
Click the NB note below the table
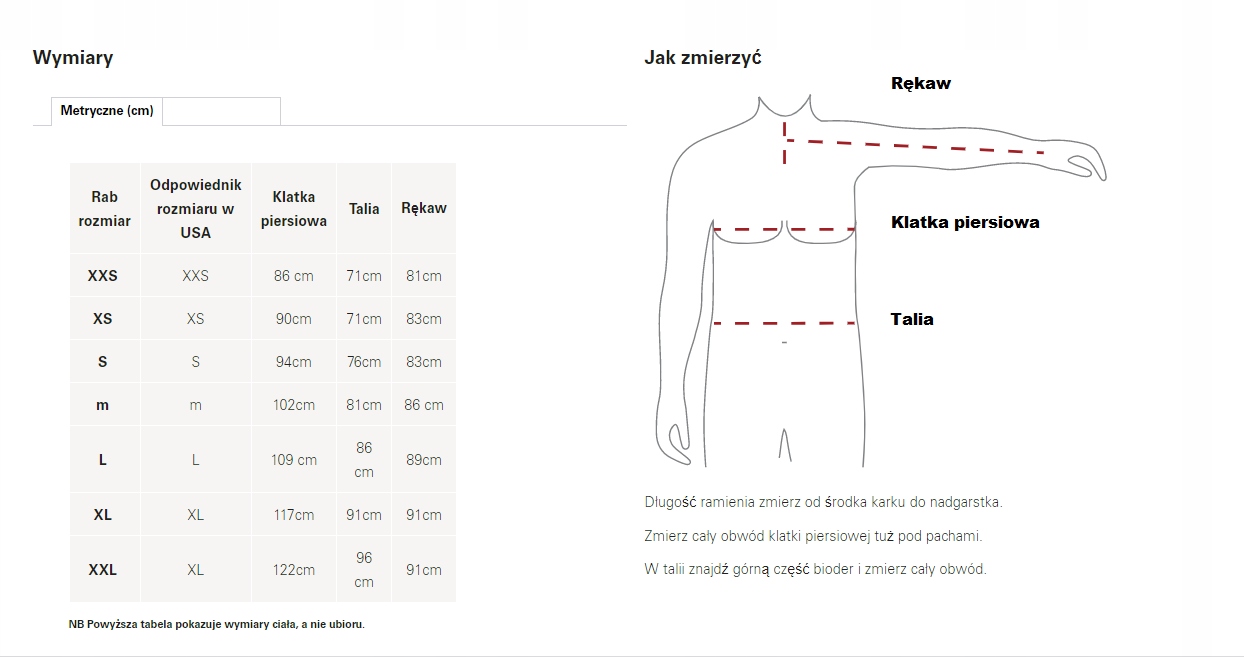[216, 623]
